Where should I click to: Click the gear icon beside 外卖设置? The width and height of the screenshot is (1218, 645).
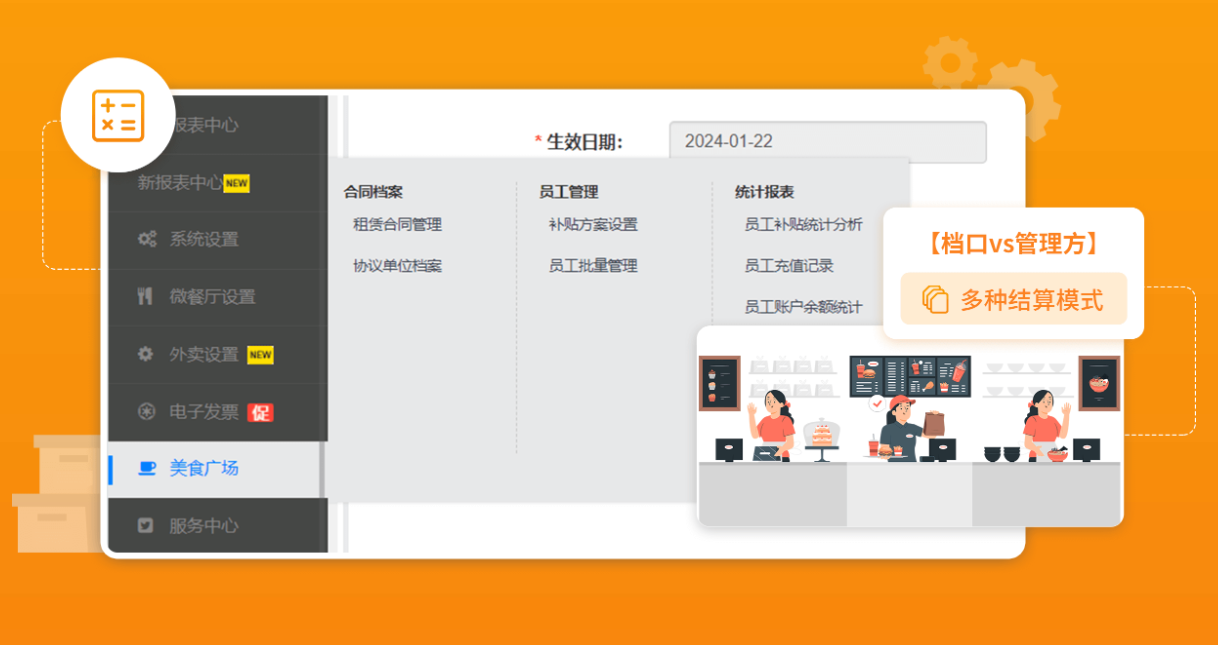146,354
